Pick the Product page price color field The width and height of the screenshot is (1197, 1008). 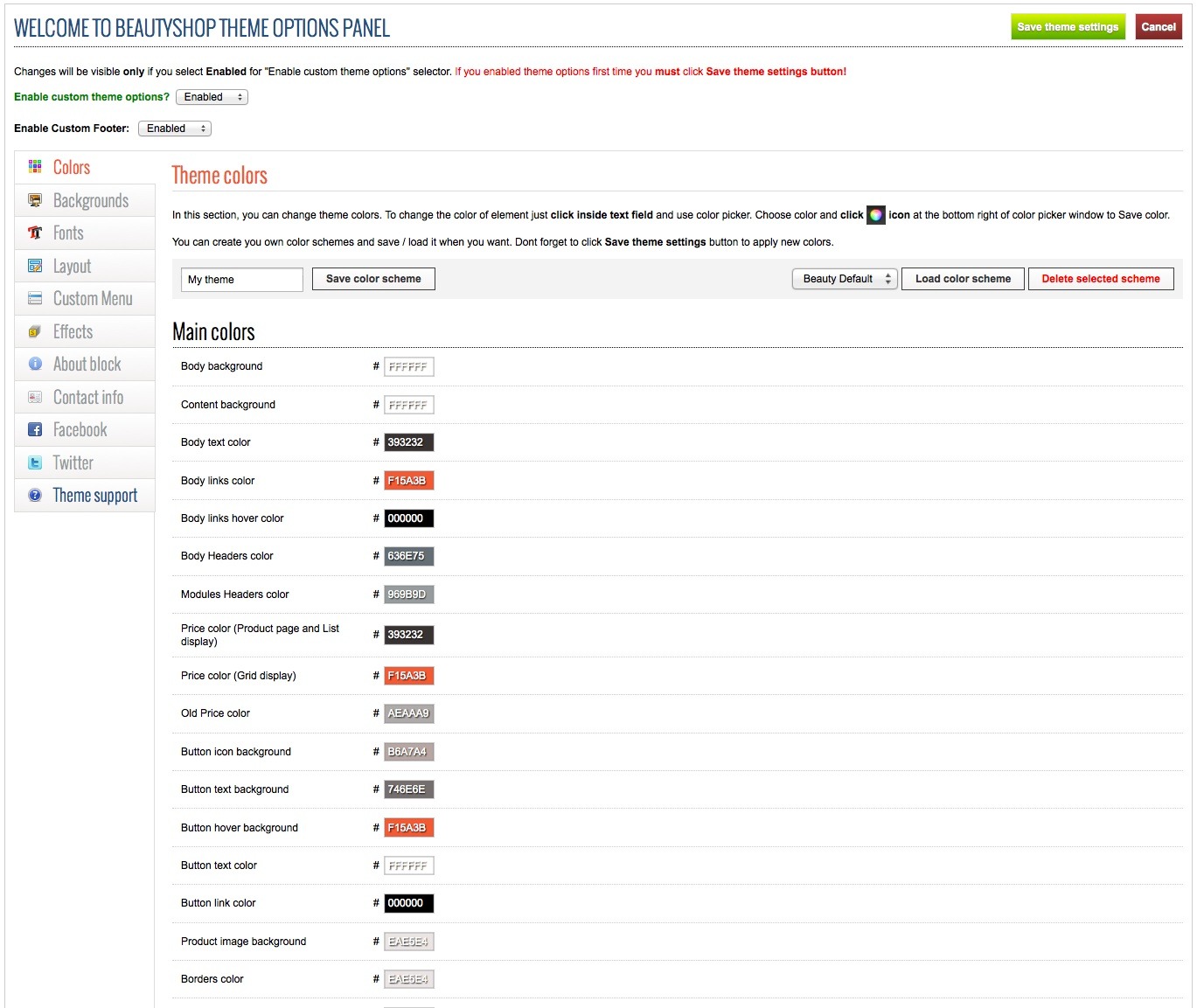pos(409,635)
